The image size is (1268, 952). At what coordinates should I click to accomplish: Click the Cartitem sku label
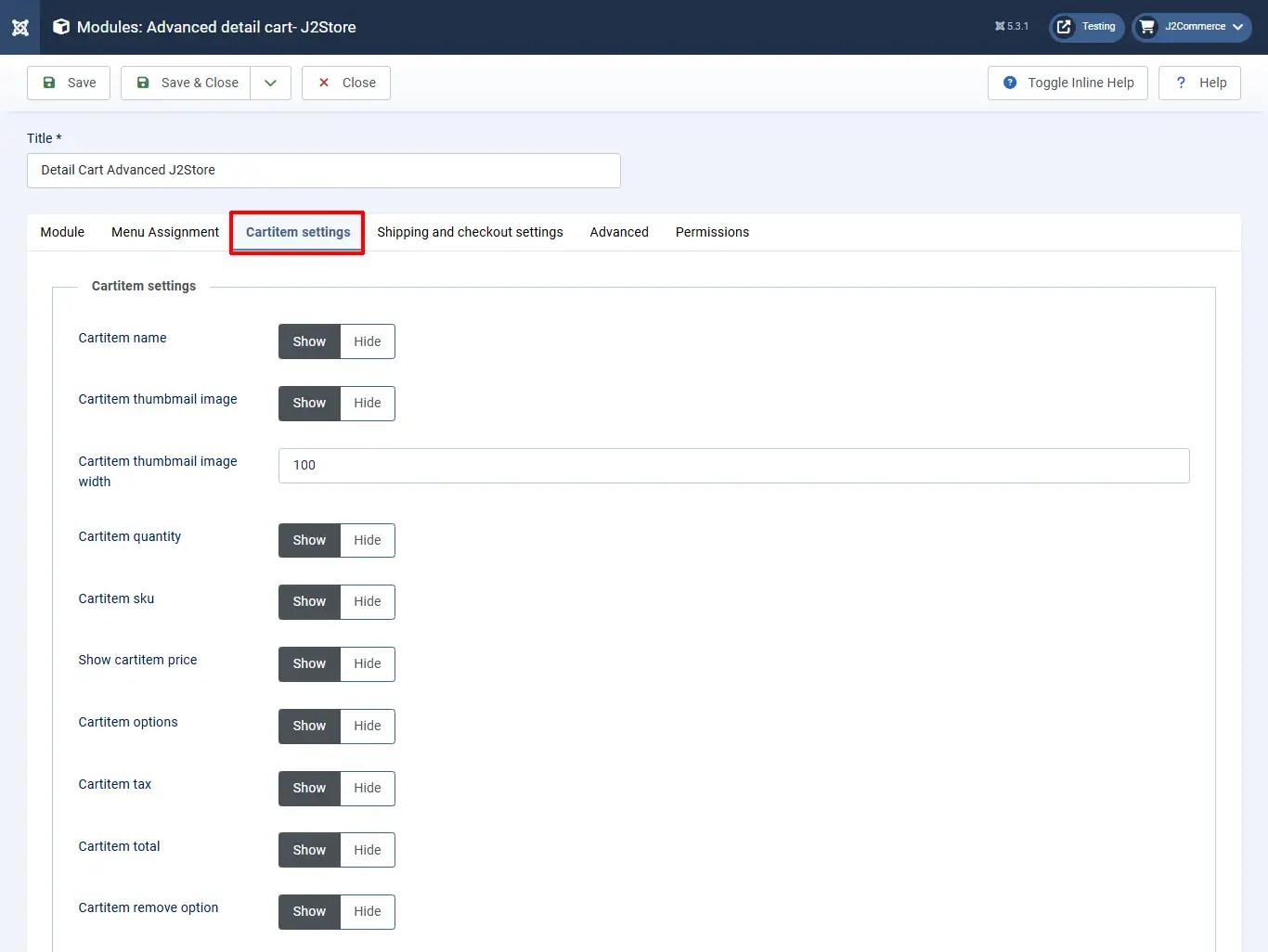click(x=116, y=598)
